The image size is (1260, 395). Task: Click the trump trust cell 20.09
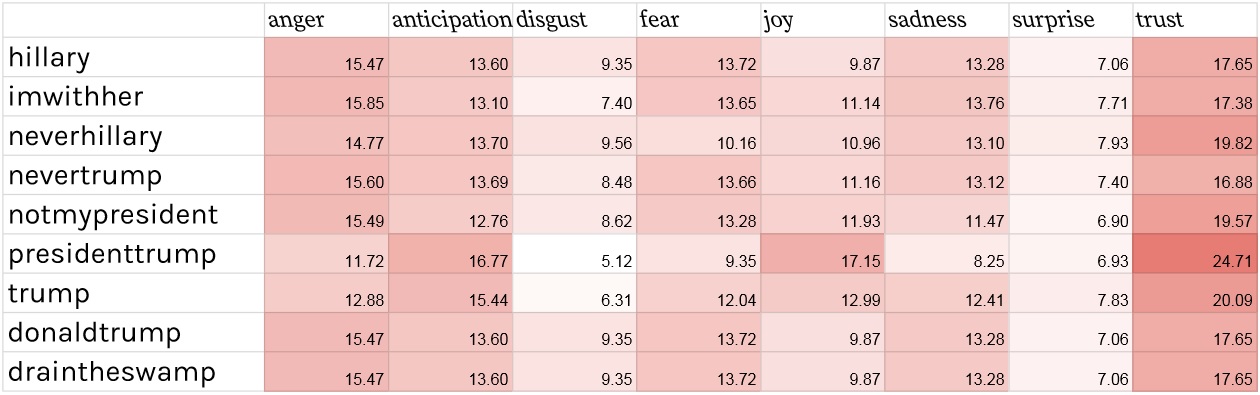pyautogui.click(x=1194, y=293)
